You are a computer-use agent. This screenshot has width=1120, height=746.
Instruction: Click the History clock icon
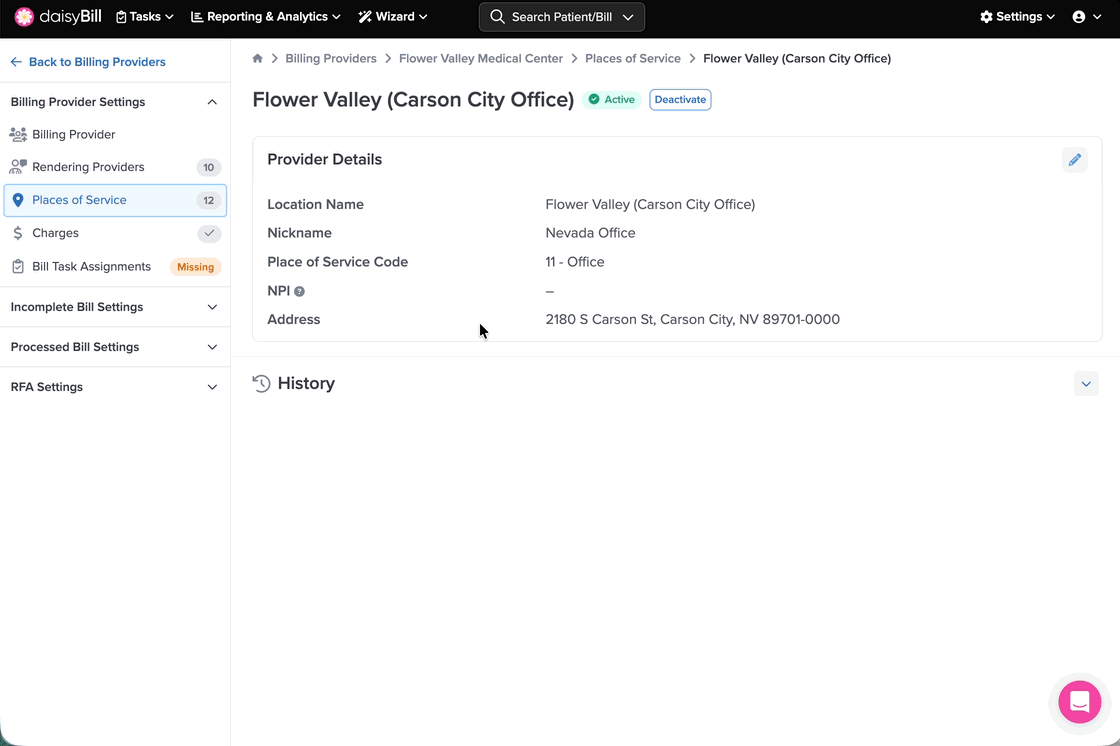coord(262,384)
